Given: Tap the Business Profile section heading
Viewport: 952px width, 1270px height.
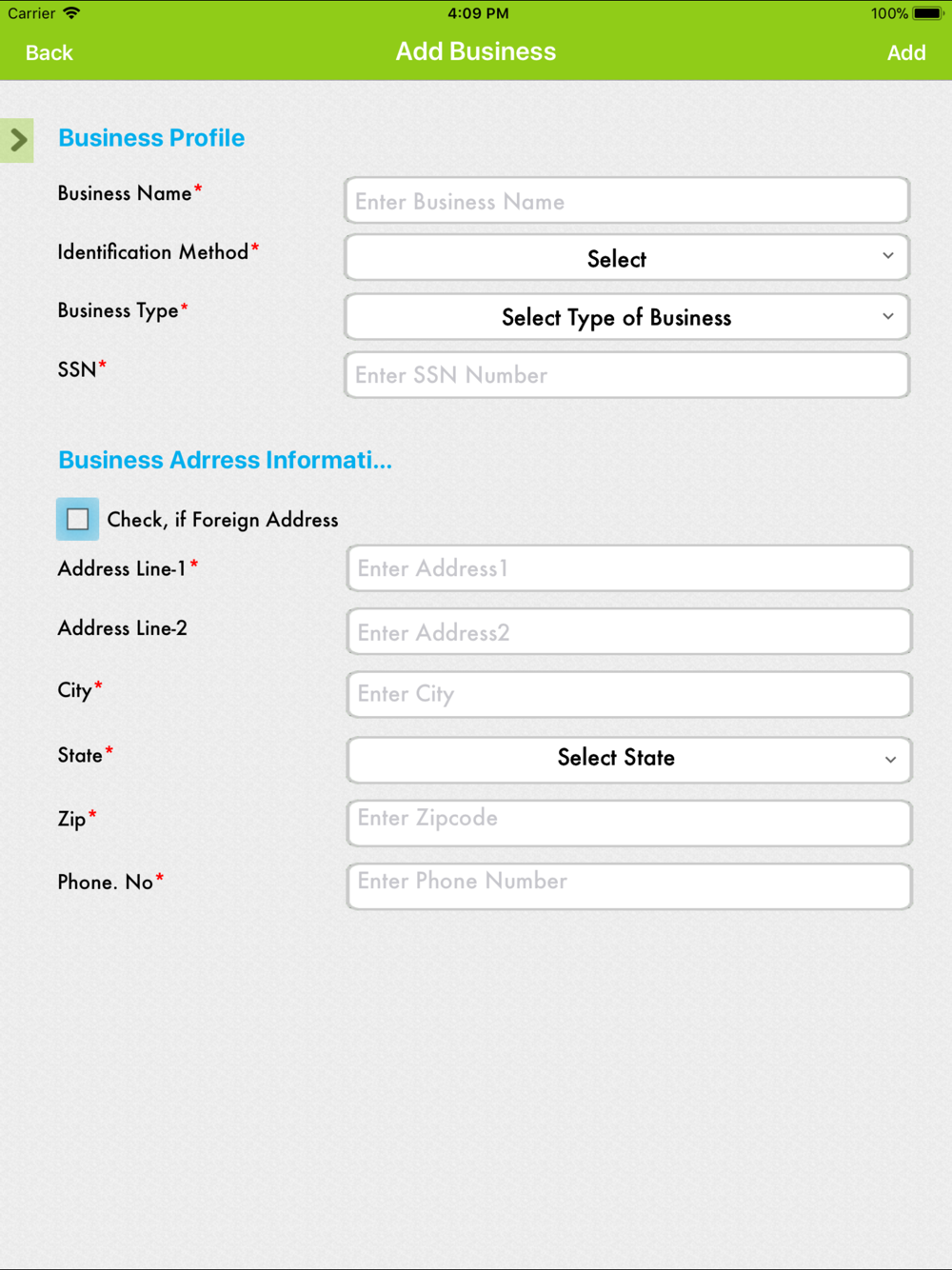Looking at the screenshot, I should (x=151, y=138).
